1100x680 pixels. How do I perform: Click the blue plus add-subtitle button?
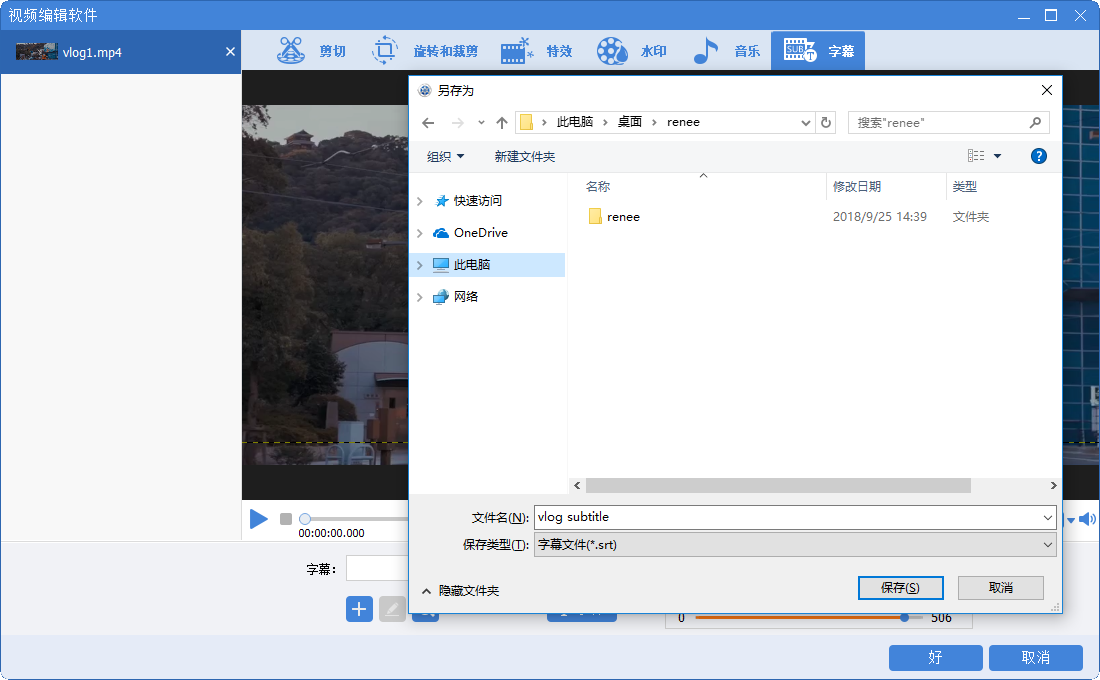359,608
